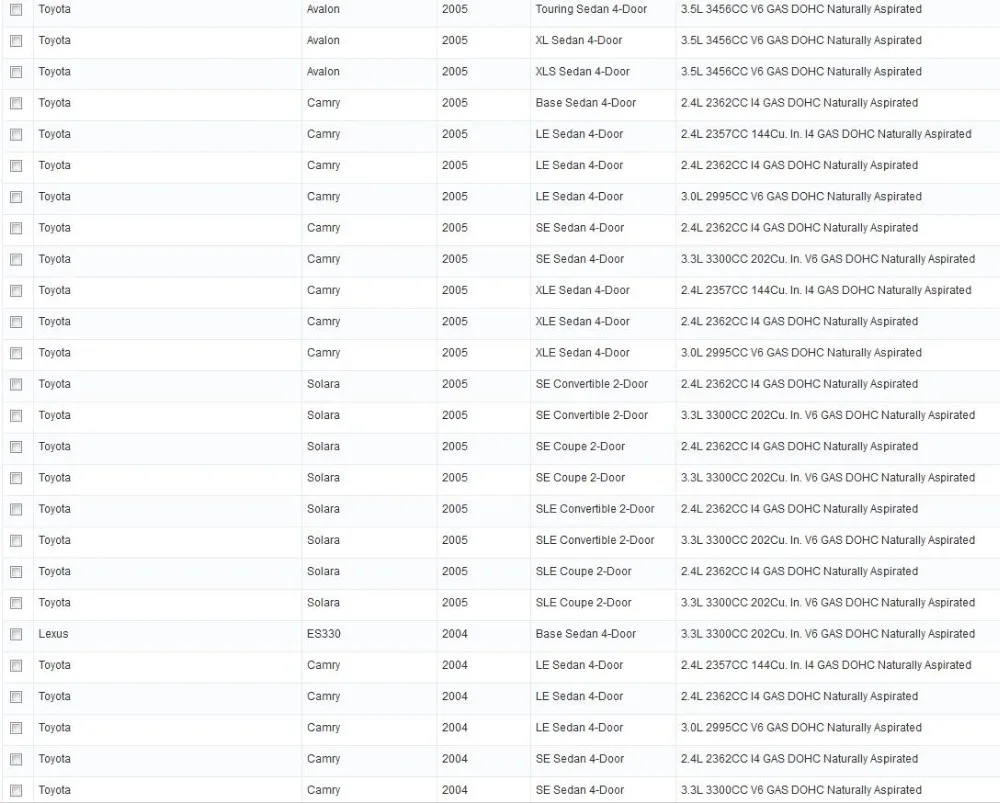Screen dimensions: 1000x803
Task: Select the 2004 Camry LE 3.0L V6 checkbox
Action: 16,728
